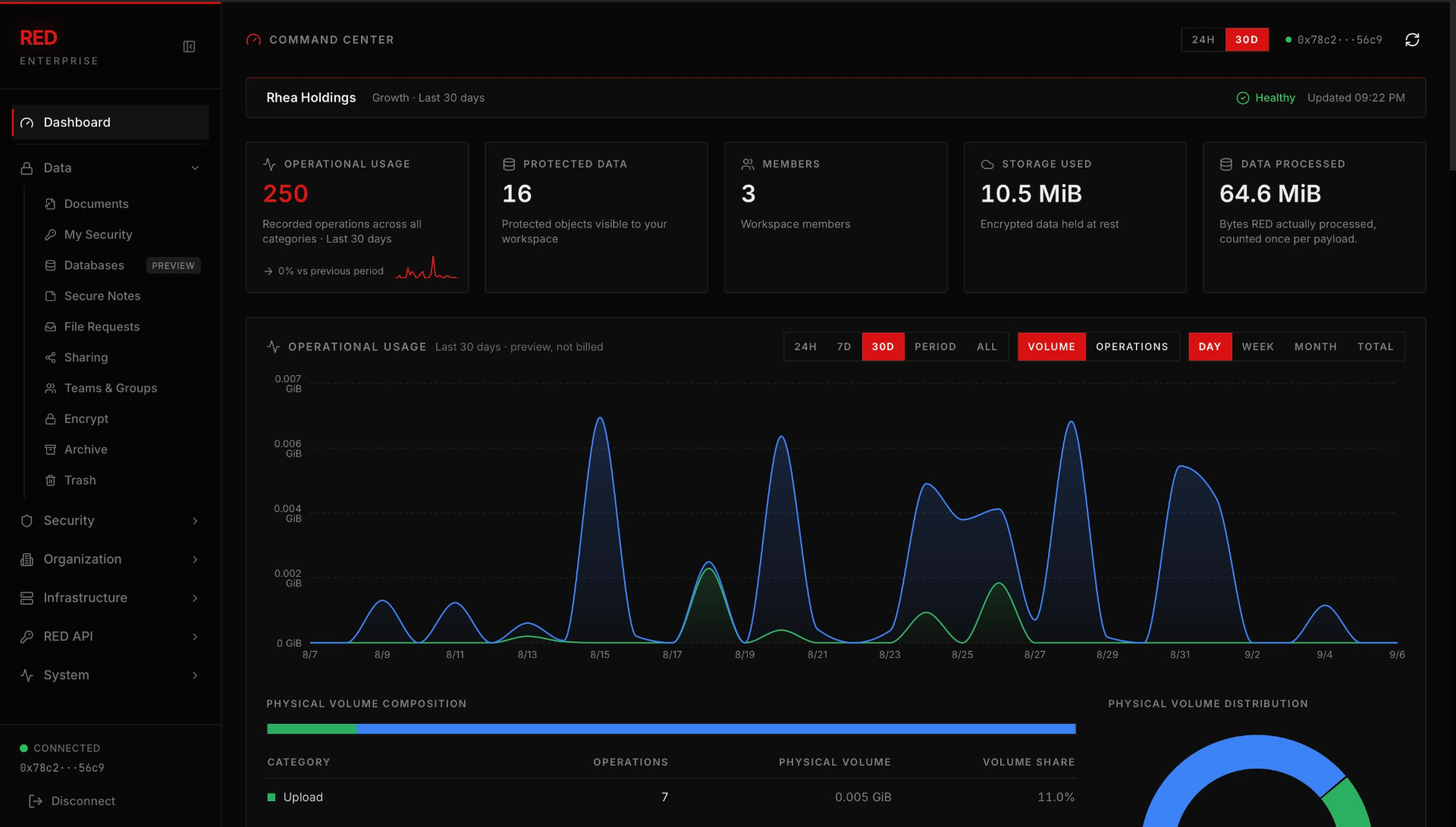Click the Command Center gauge icon

[x=253, y=39]
